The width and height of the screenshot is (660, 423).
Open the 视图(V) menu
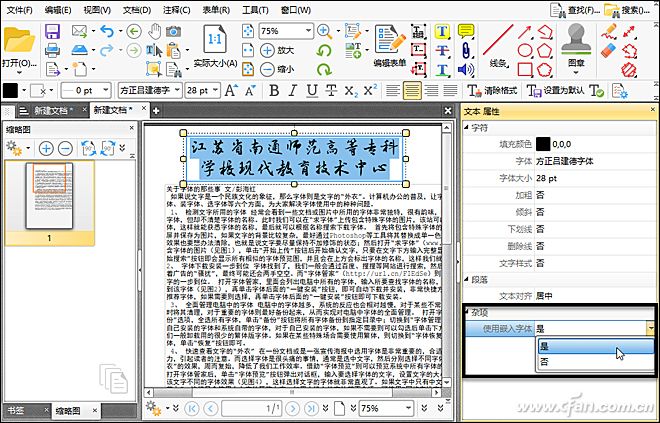coord(97,10)
